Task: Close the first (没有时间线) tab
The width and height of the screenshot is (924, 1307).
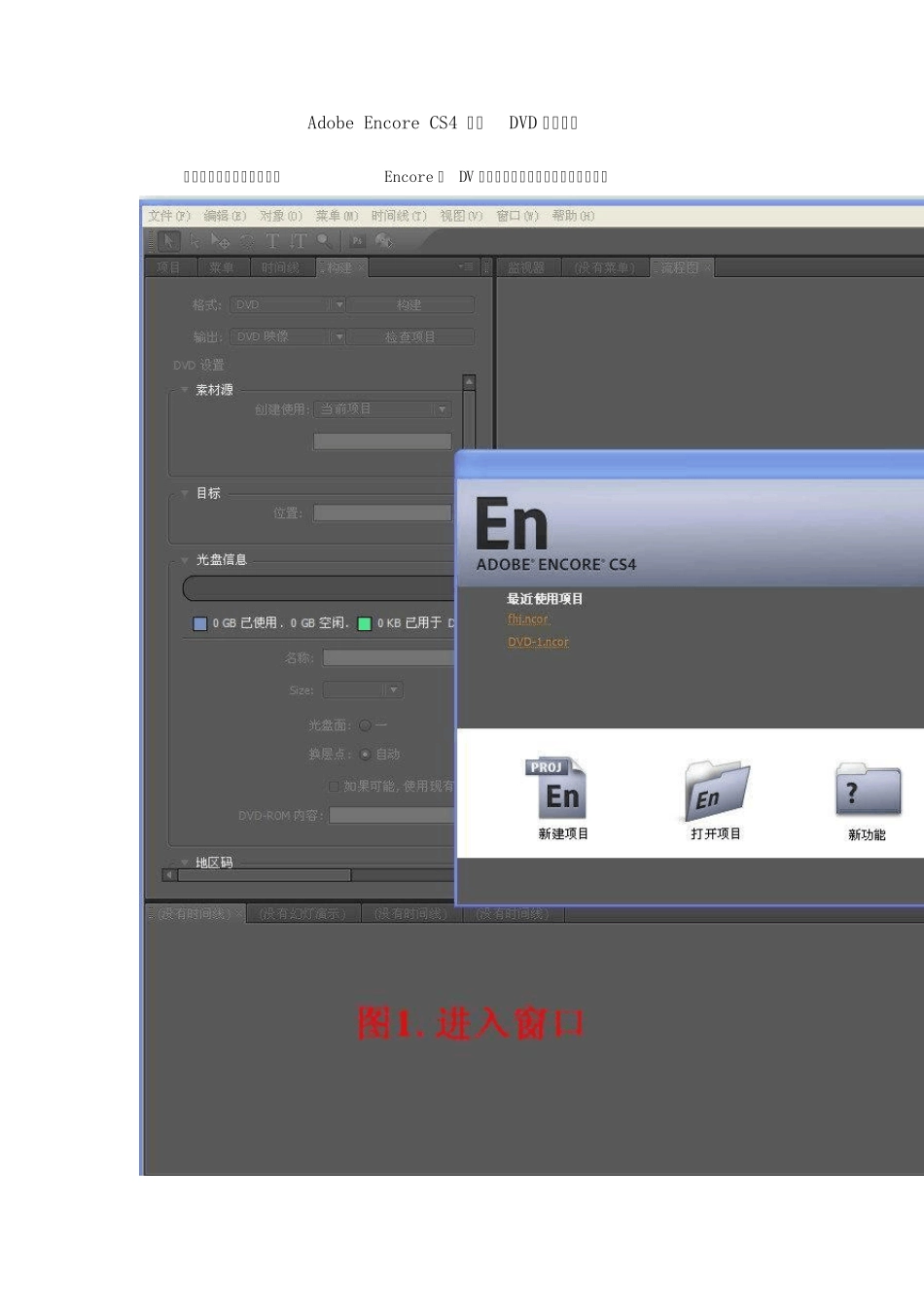Action: [x=240, y=914]
